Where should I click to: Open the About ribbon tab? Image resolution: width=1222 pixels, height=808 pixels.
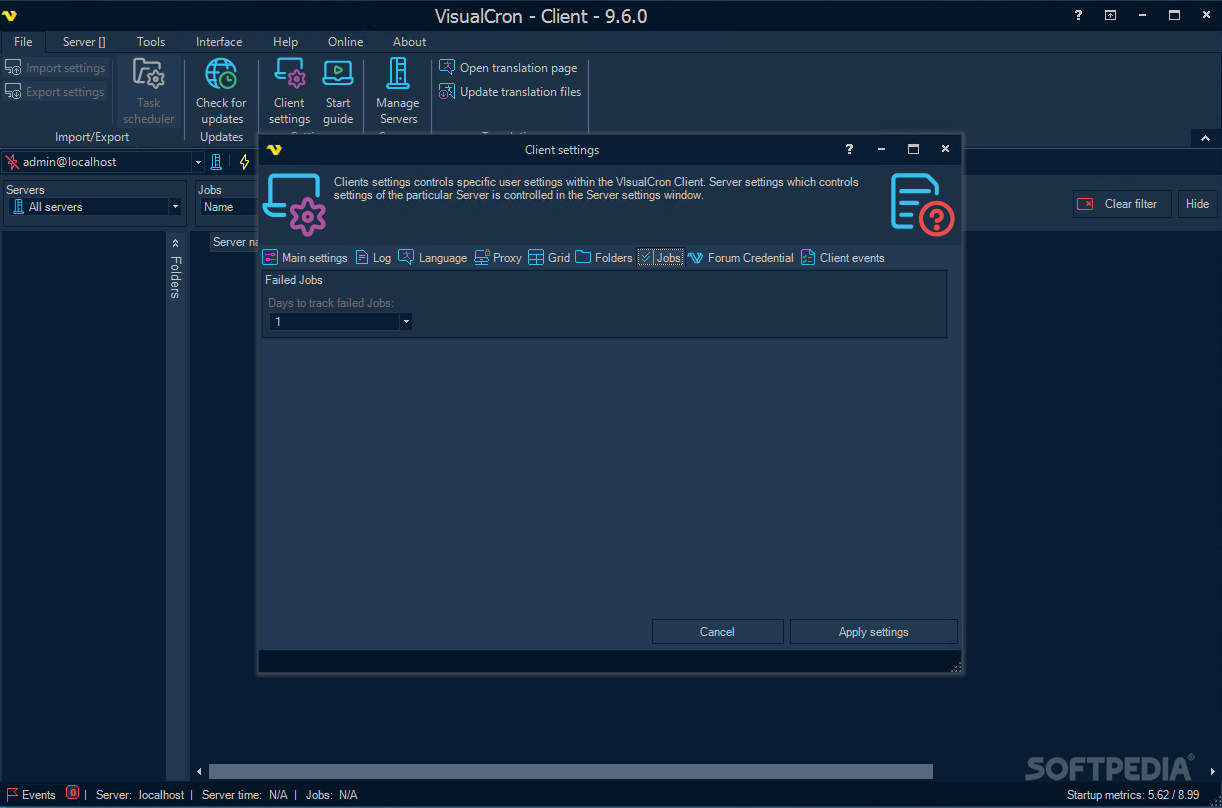click(x=410, y=42)
